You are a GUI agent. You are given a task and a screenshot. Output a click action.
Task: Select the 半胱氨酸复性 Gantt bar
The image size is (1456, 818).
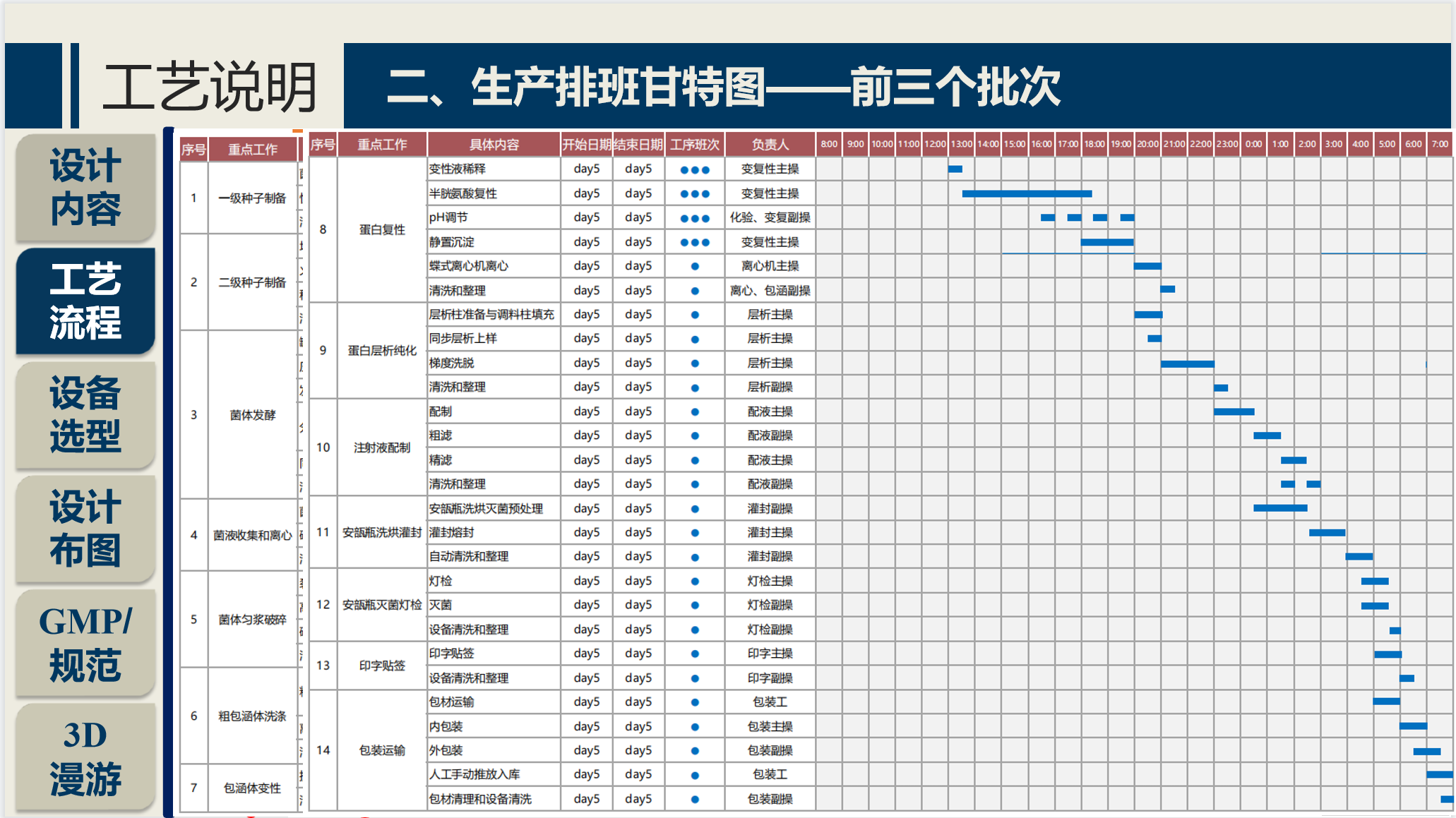tap(1027, 193)
